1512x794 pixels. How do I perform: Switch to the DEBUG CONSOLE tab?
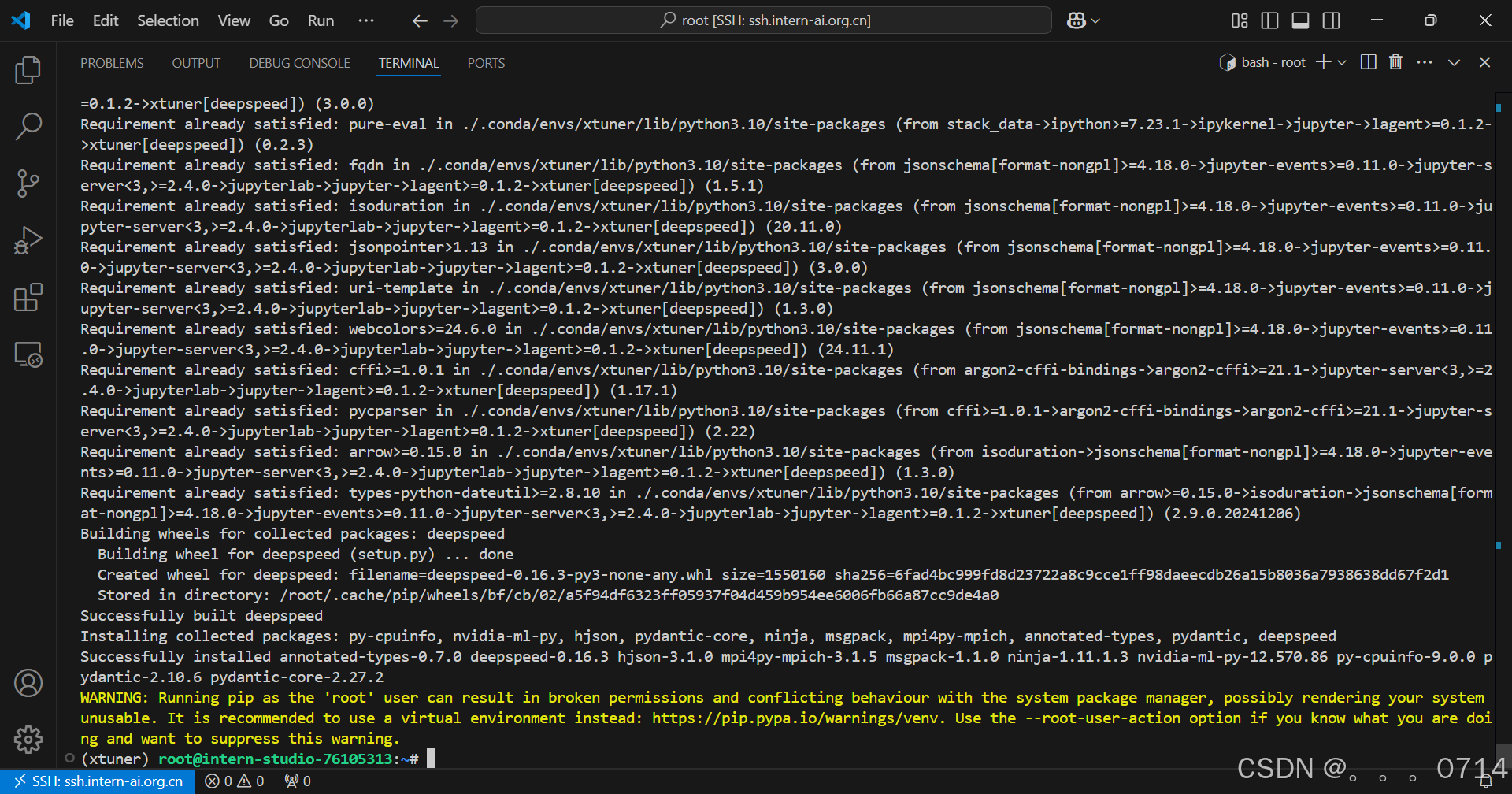pyautogui.click(x=299, y=63)
